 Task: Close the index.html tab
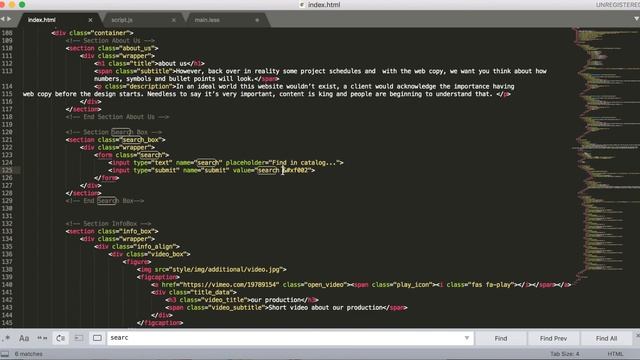(90, 20)
